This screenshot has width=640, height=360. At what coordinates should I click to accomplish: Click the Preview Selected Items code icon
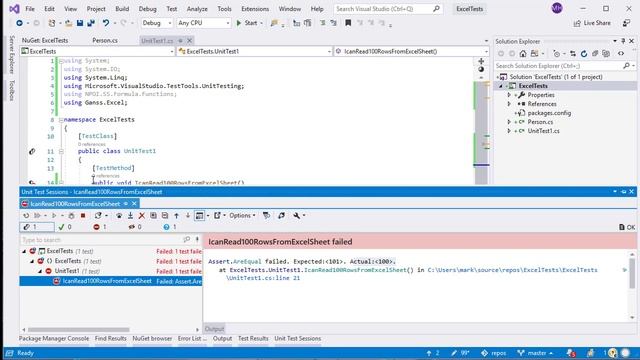[621, 53]
